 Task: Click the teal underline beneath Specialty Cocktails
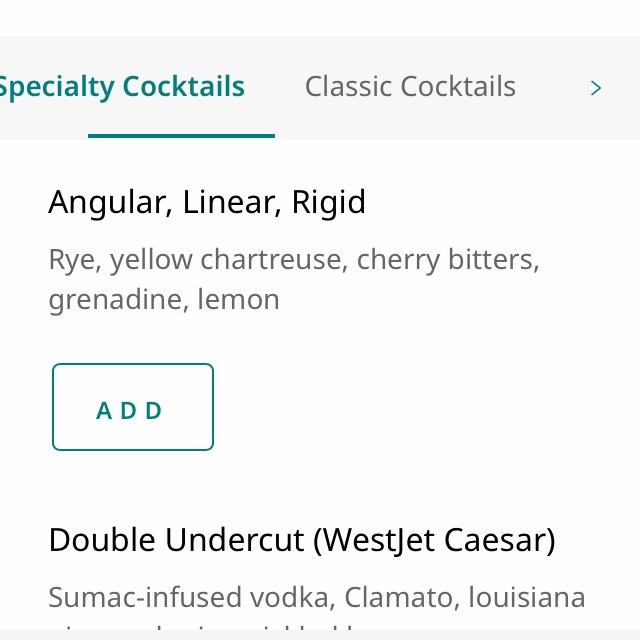pyautogui.click(x=181, y=135)
